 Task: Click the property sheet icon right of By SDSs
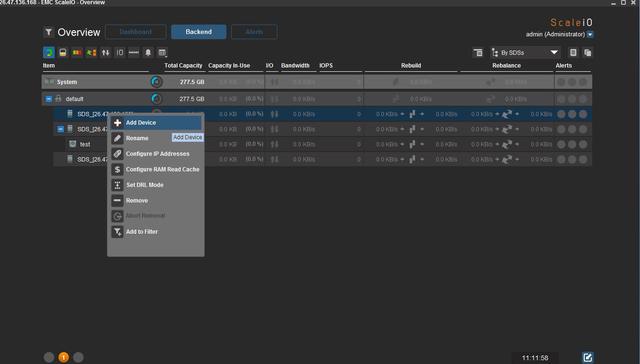573,53
